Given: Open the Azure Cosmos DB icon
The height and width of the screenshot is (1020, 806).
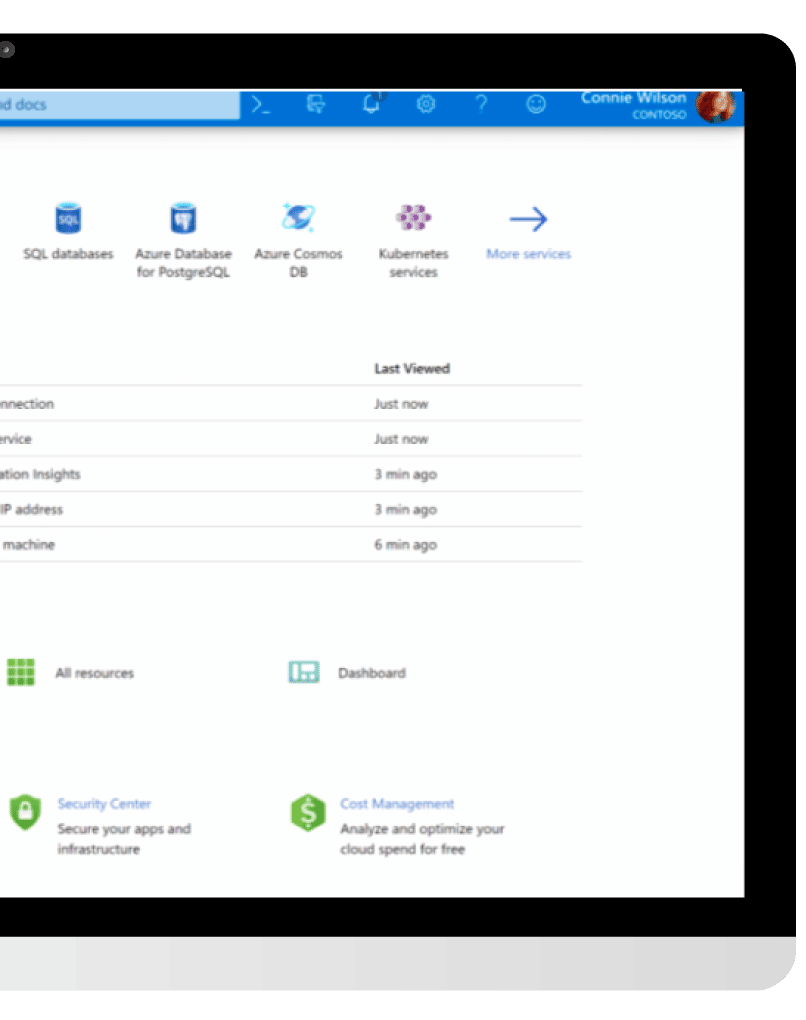Looking at the screenshot, I should [299, 218].
